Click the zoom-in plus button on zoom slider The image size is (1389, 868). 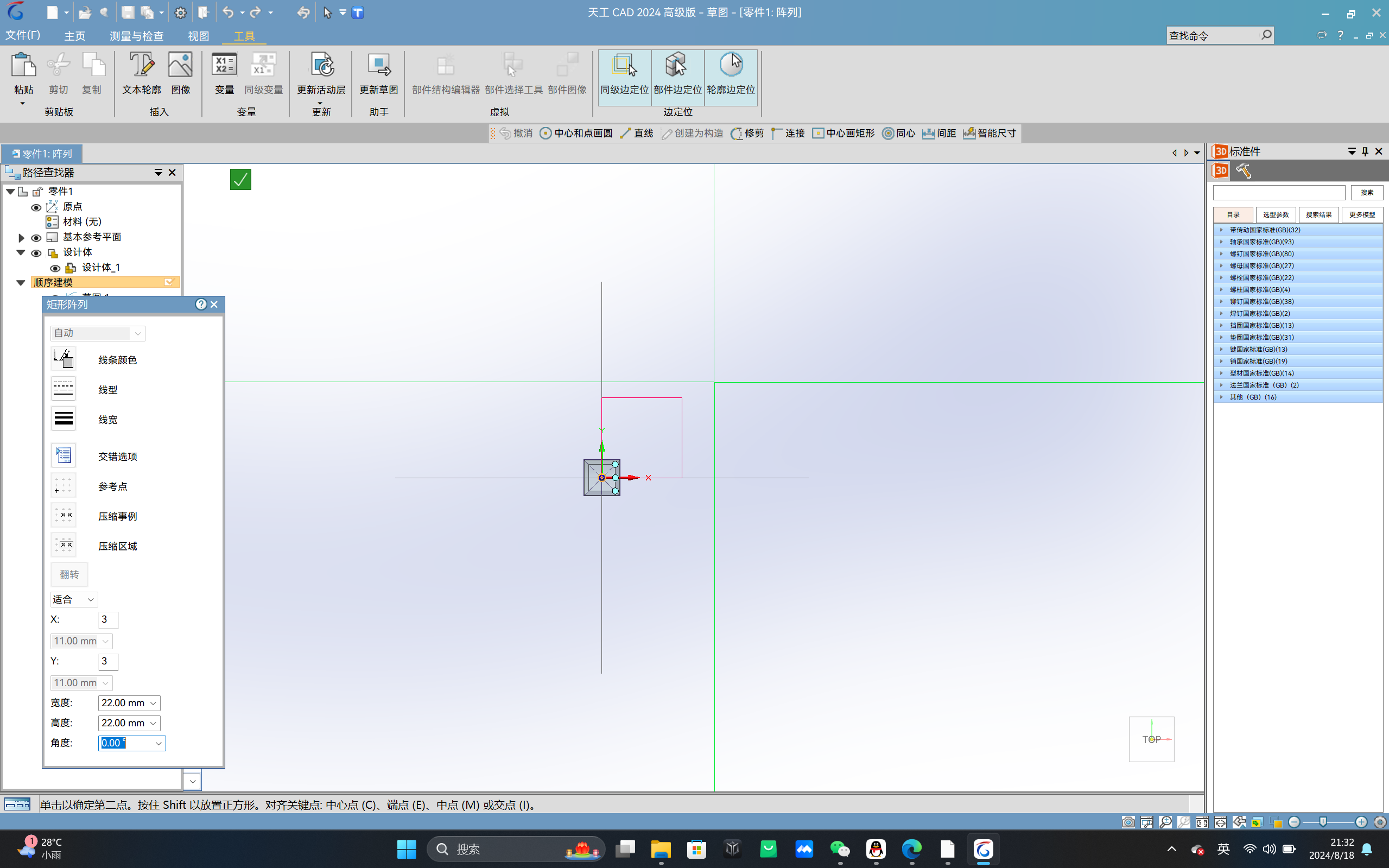click(x=1361, y=822)
